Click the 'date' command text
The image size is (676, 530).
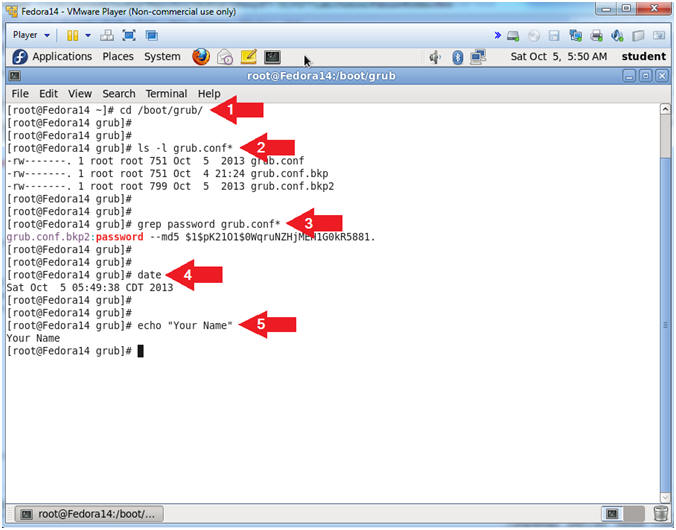[x=149, y=275]
